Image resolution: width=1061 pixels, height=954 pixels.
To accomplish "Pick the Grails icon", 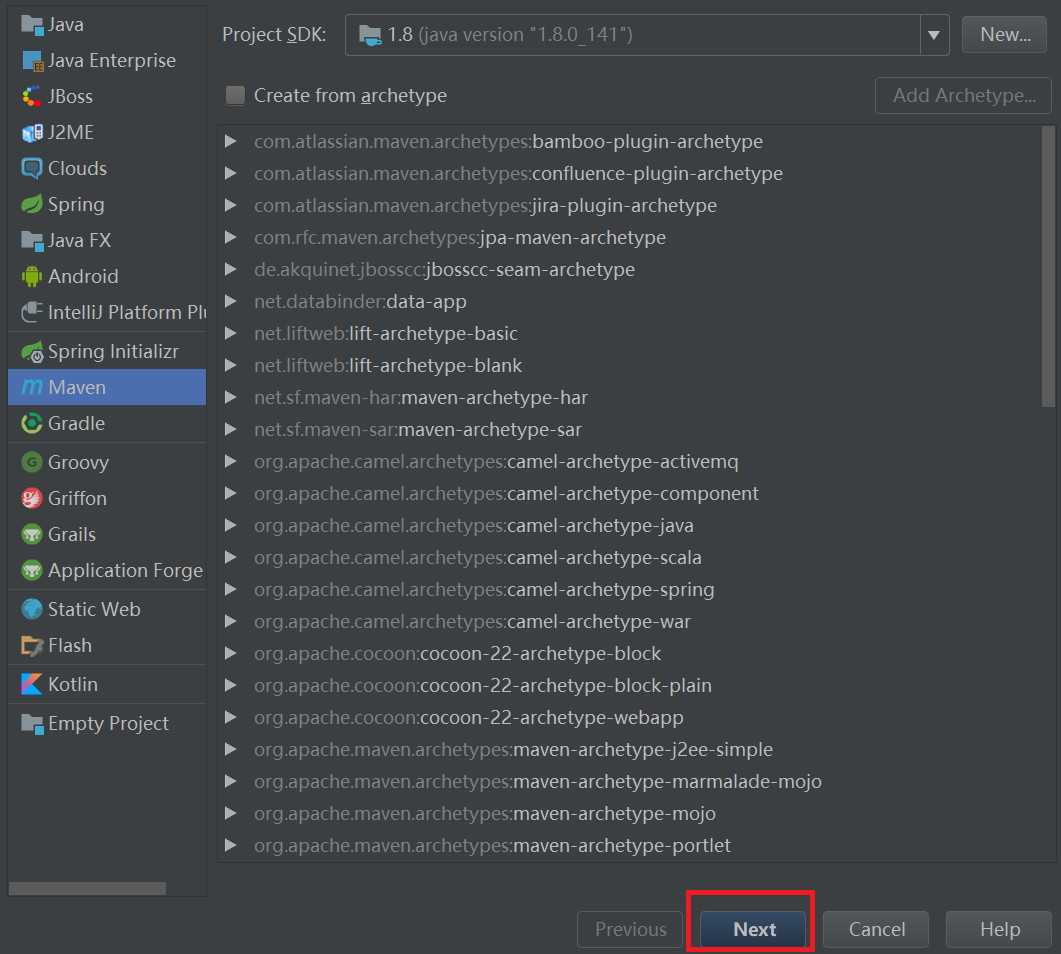I will point(32,535).
